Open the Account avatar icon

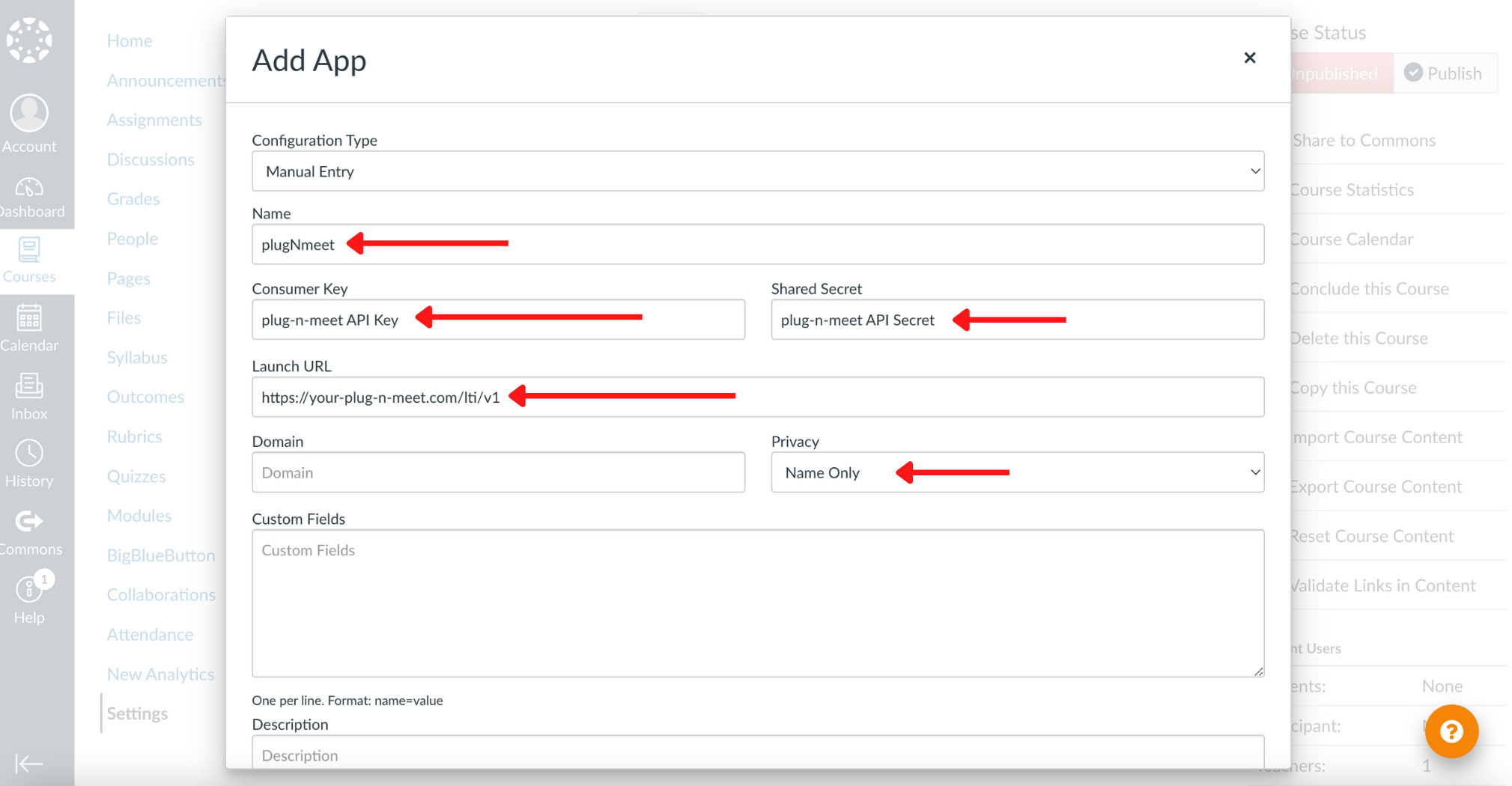coord(29,115)
